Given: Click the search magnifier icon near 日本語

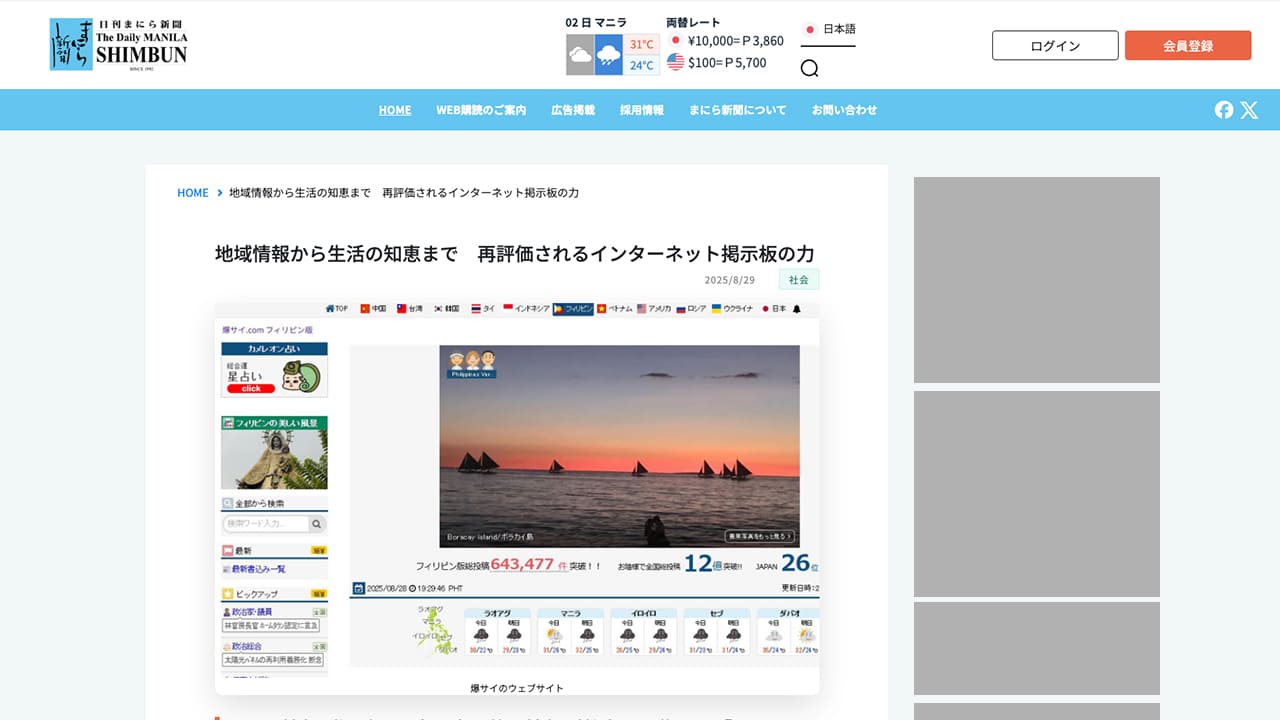Looking at the screenshot, I should point(810,68).
